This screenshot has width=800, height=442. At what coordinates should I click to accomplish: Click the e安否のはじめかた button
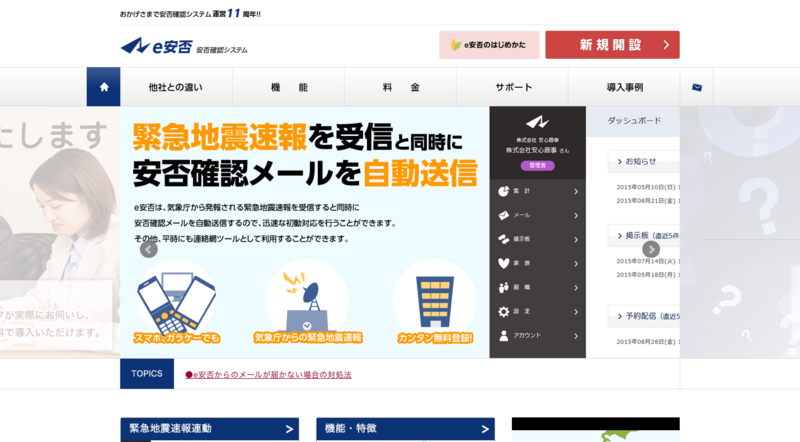click(x=489, y=45)
